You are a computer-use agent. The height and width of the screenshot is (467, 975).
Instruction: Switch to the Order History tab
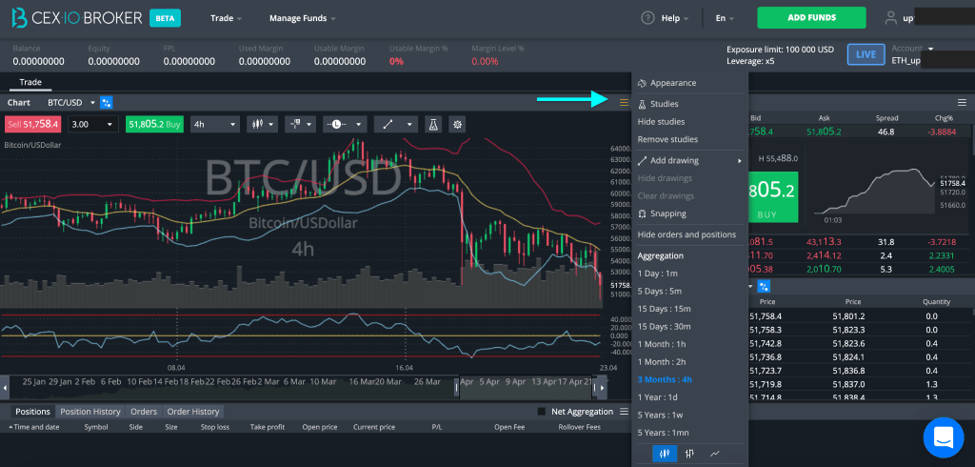193,412
